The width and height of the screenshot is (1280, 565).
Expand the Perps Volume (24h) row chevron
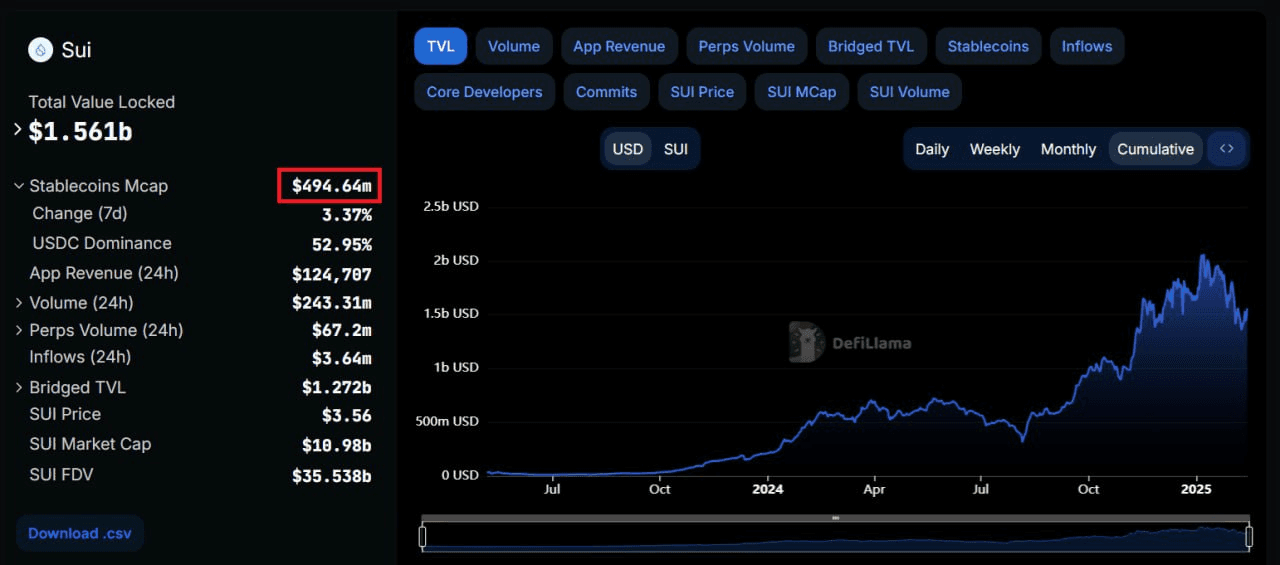19,330
